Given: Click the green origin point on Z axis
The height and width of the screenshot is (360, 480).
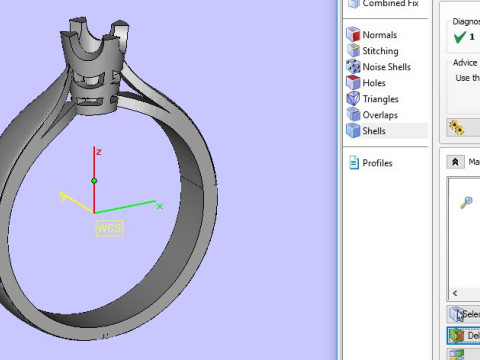Looking at the screenshot, I should pyautogui.click(x=94, y=181).
